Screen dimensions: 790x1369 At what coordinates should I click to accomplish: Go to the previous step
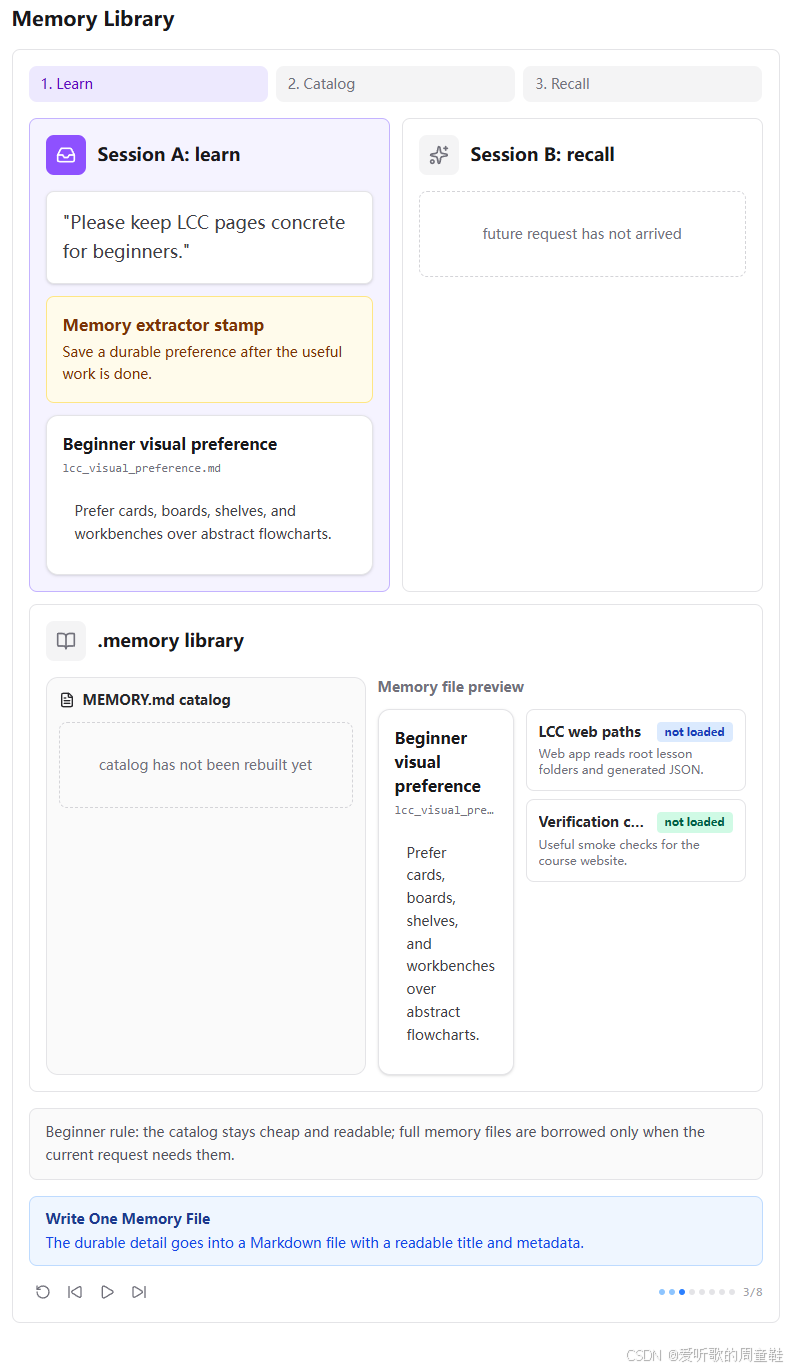(75, 1292)
